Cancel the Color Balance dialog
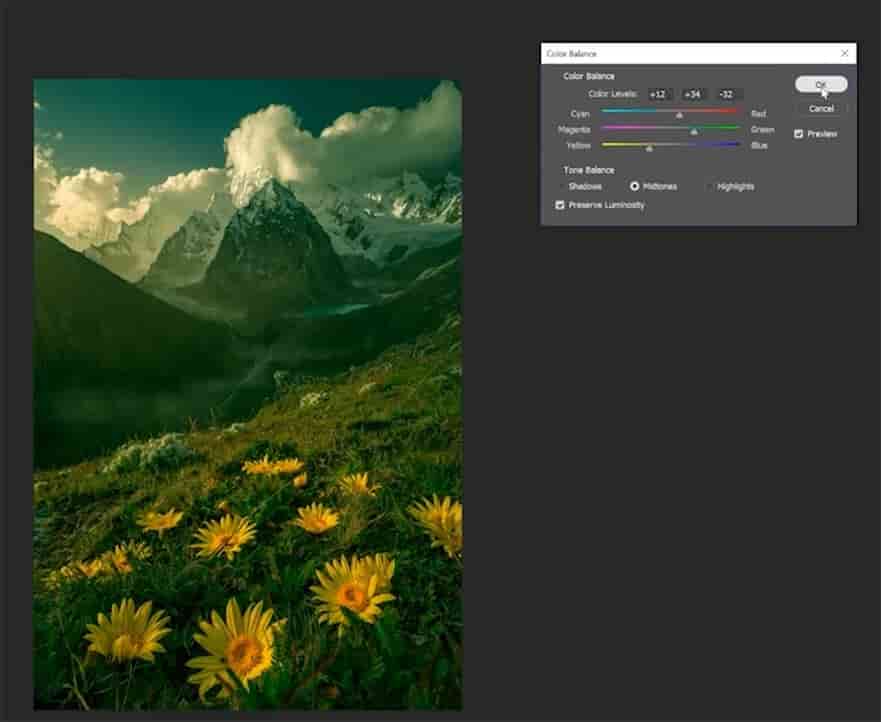Viewport: 881px width, 722px height. [821, 108]
